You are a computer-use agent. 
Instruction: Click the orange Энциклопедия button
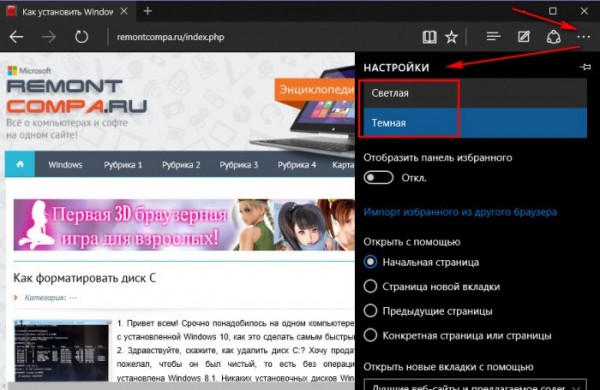pyautogui.click(x=315, y=91)
